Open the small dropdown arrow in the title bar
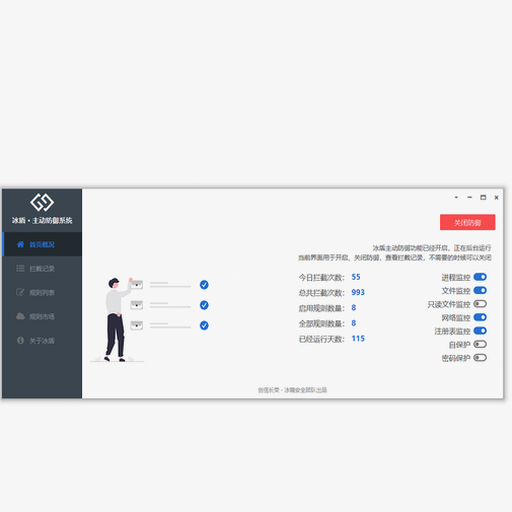The height and width of the screenshot is (512, 512). click(456, 198)
